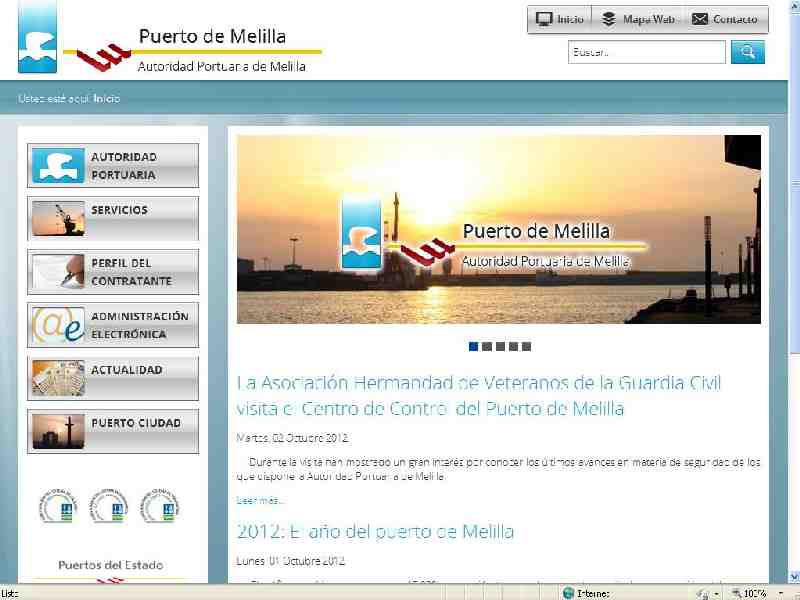The height and width of the screenshot is (600, 800).
Task: Click the third certification seal badge
Action: click(160, 506)
